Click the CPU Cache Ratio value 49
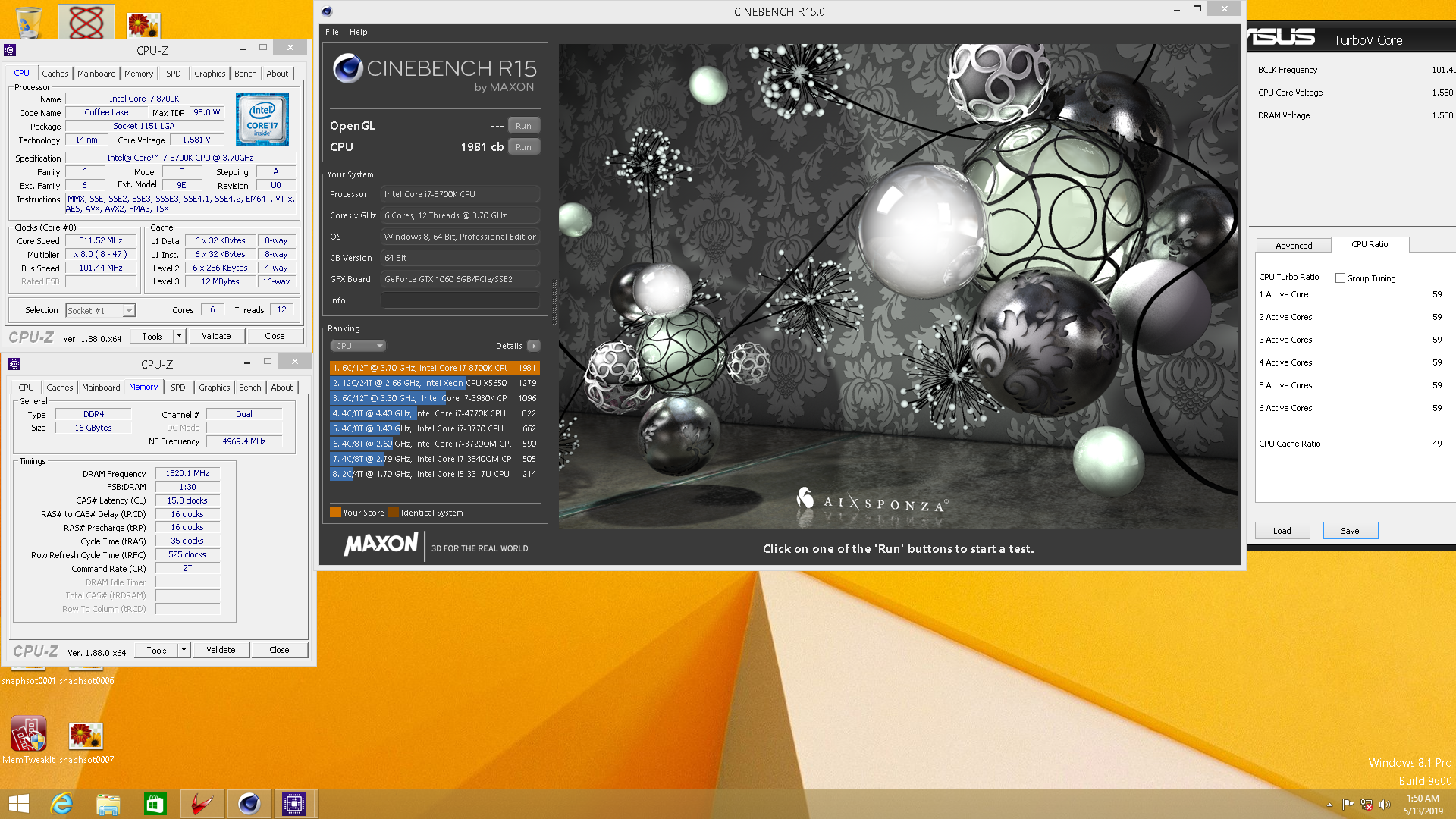The height and width of the screenshot is (819, 1456). (x=1437, y=444)
